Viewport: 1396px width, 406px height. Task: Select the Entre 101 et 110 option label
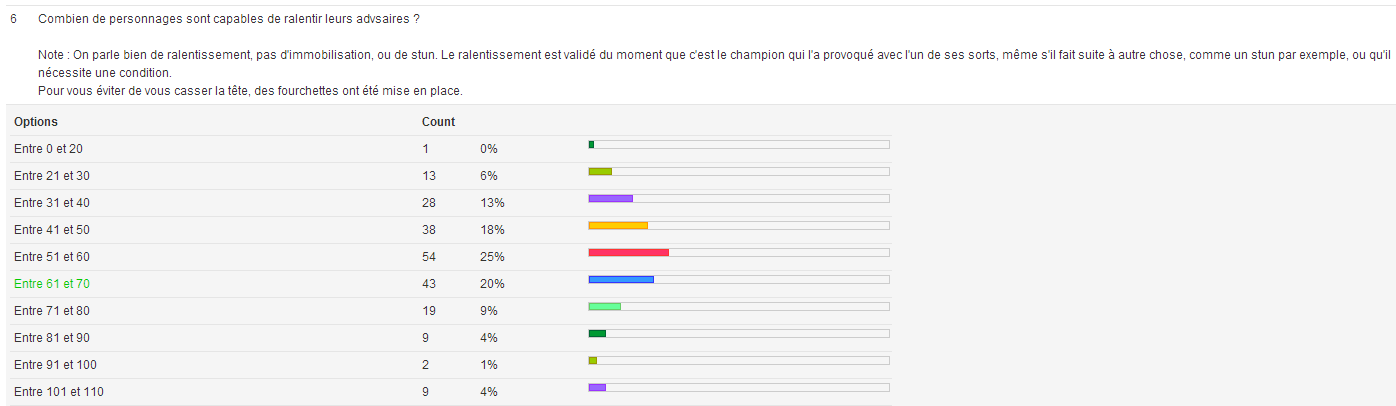(59, 392)
